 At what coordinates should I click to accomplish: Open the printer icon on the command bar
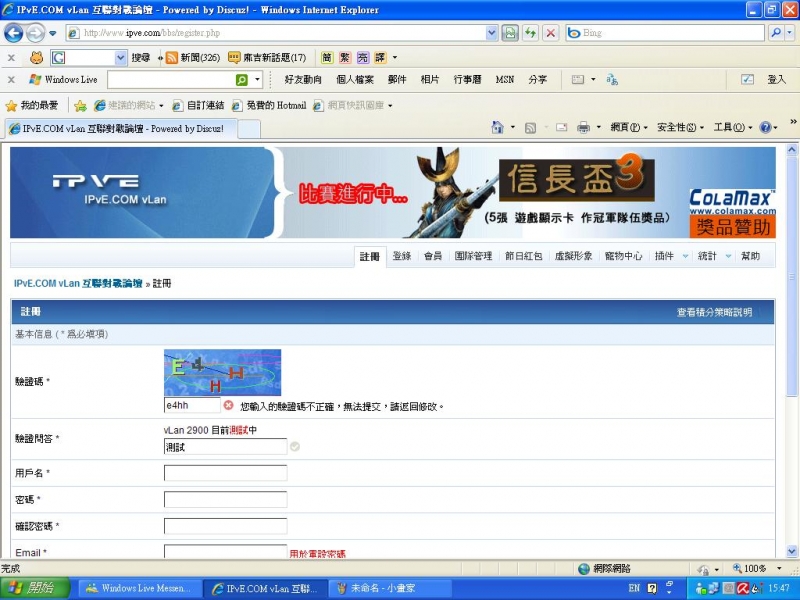pos(583,129)
